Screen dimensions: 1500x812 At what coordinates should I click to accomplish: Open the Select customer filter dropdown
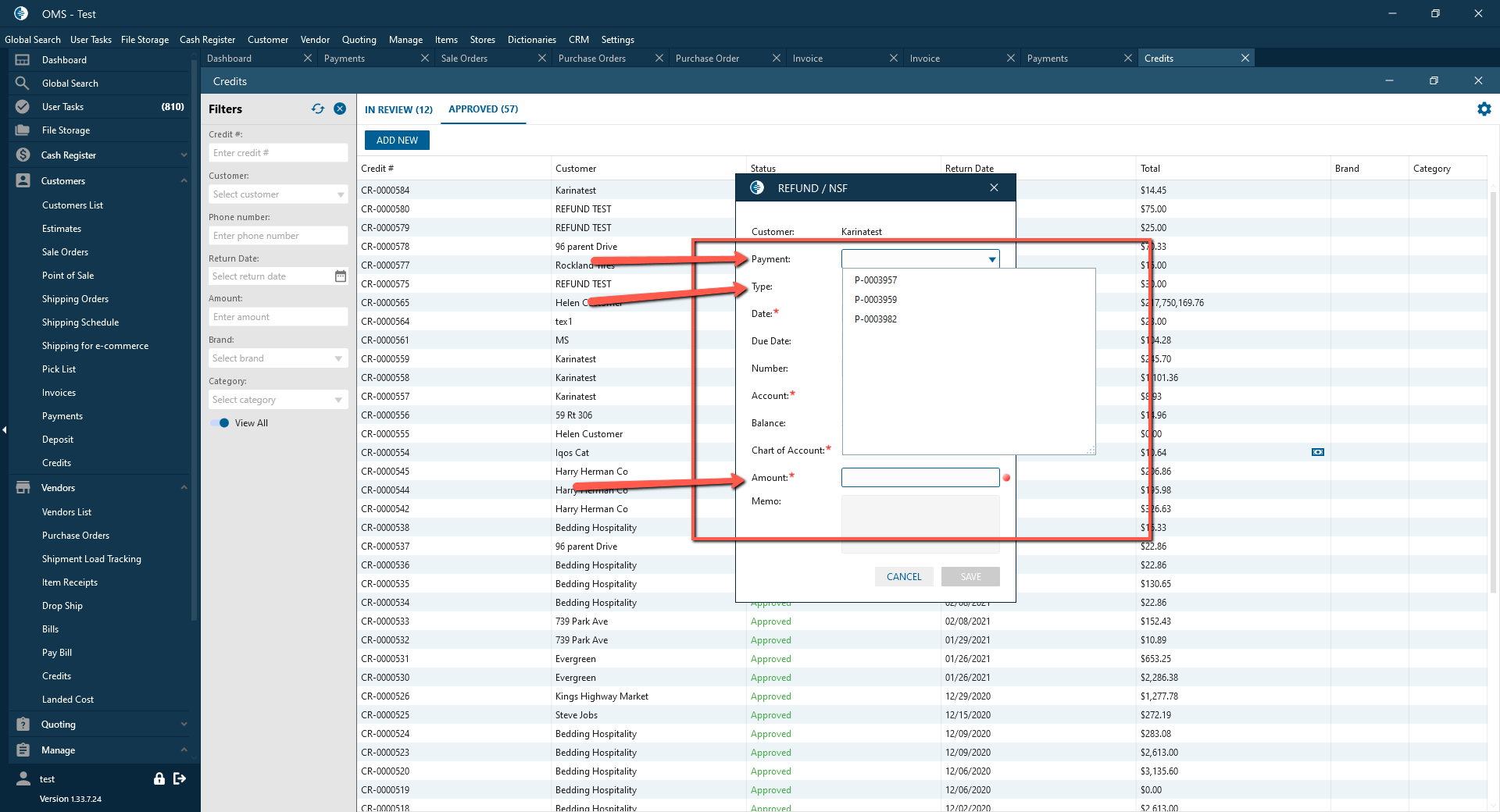(x=278, y=194)
